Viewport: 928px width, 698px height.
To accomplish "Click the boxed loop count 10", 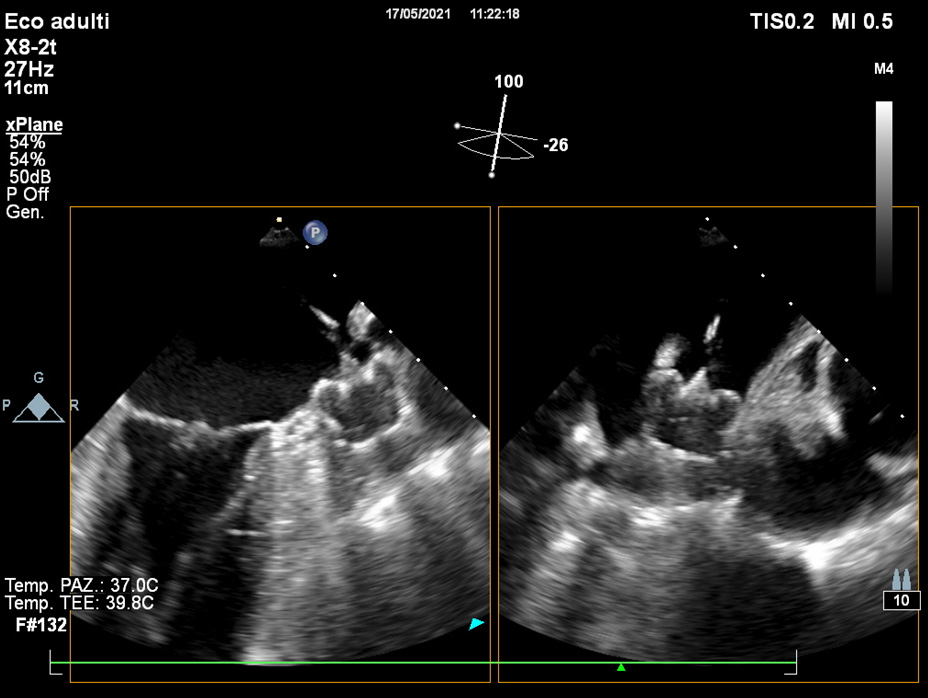I will (900, 600).
